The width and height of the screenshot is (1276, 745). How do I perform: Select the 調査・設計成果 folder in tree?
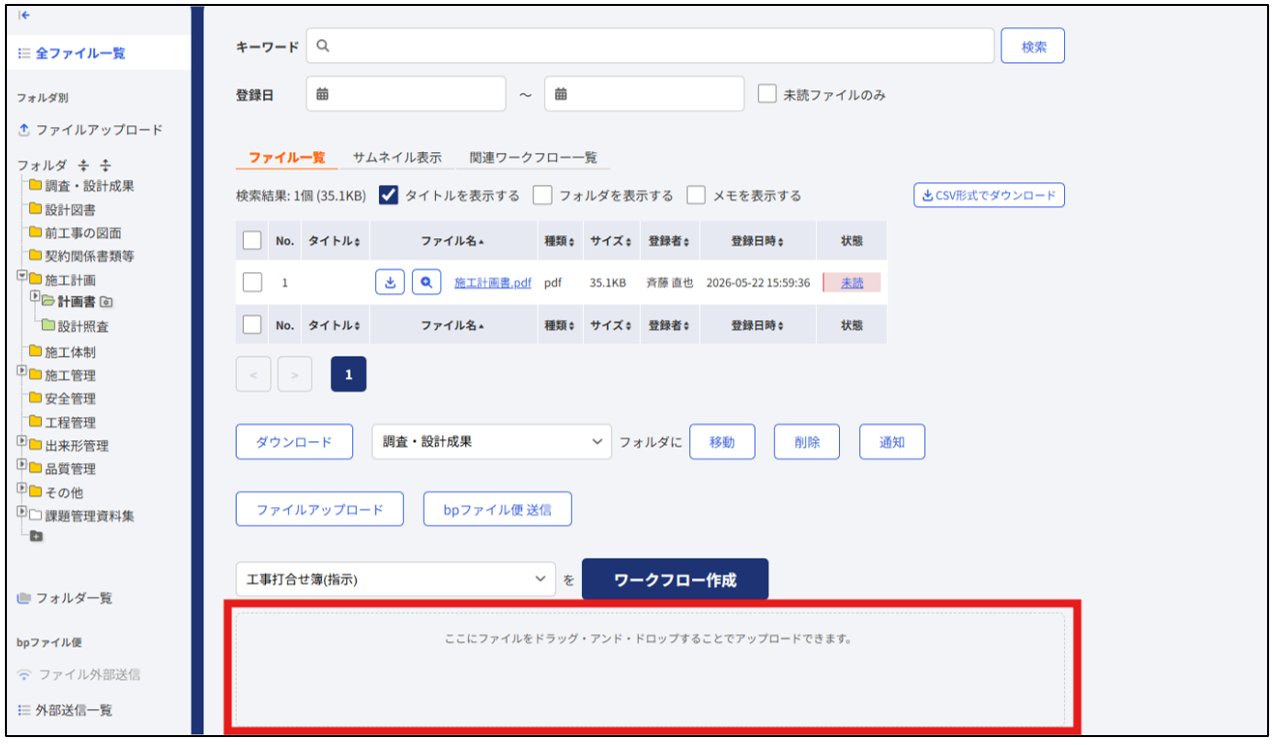[81, 186]
